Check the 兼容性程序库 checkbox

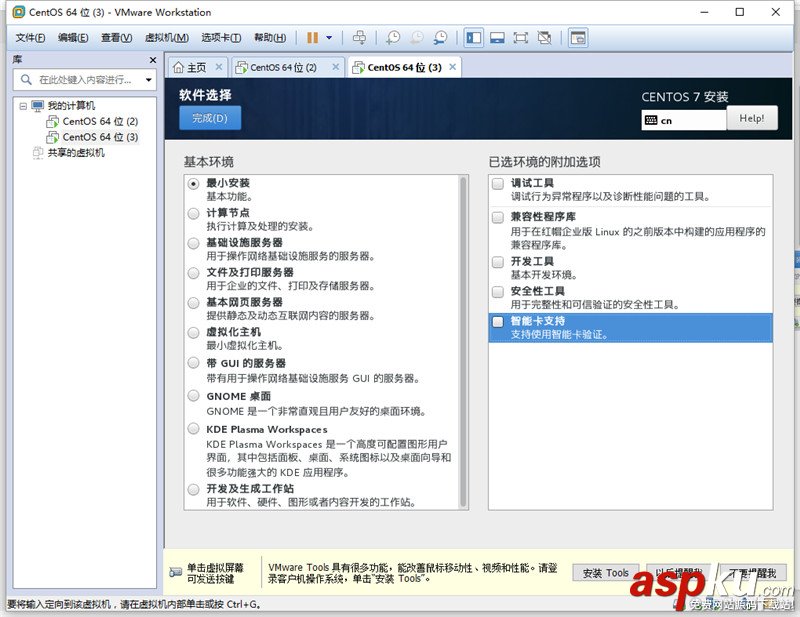pyautogui.click(x=498, y=217)
